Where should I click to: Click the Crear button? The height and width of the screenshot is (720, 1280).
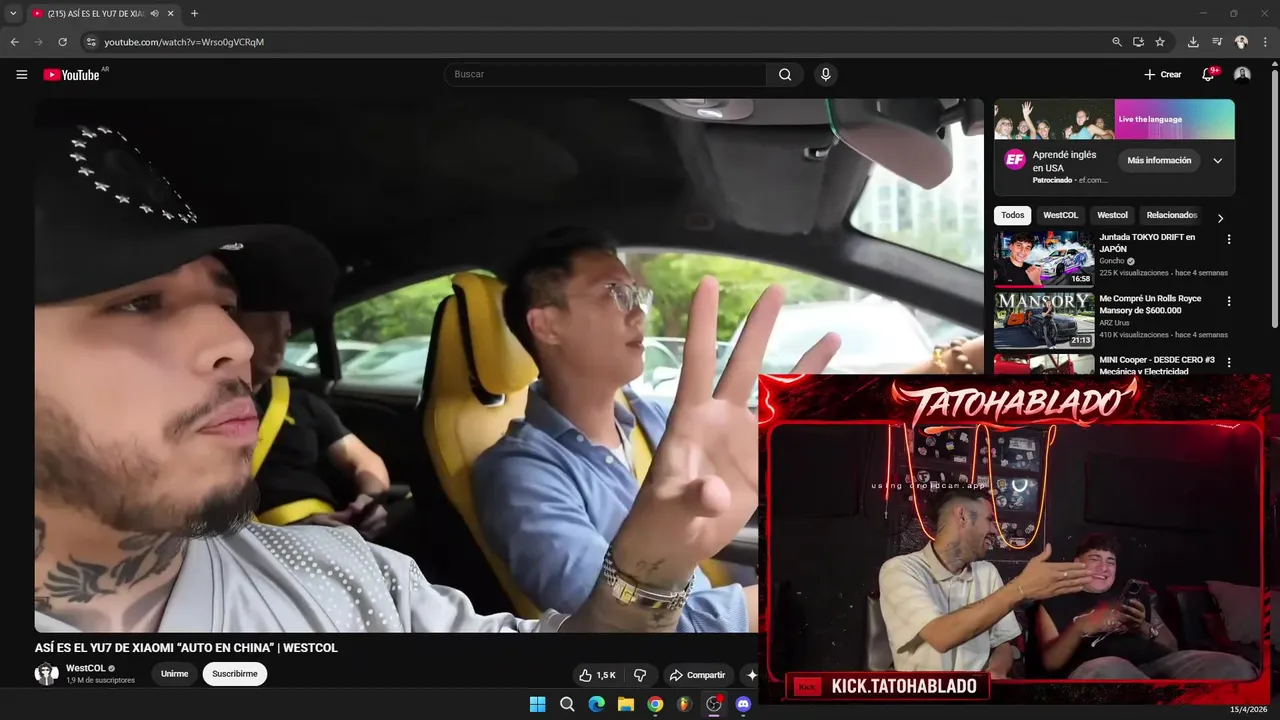coord(1163,74)
